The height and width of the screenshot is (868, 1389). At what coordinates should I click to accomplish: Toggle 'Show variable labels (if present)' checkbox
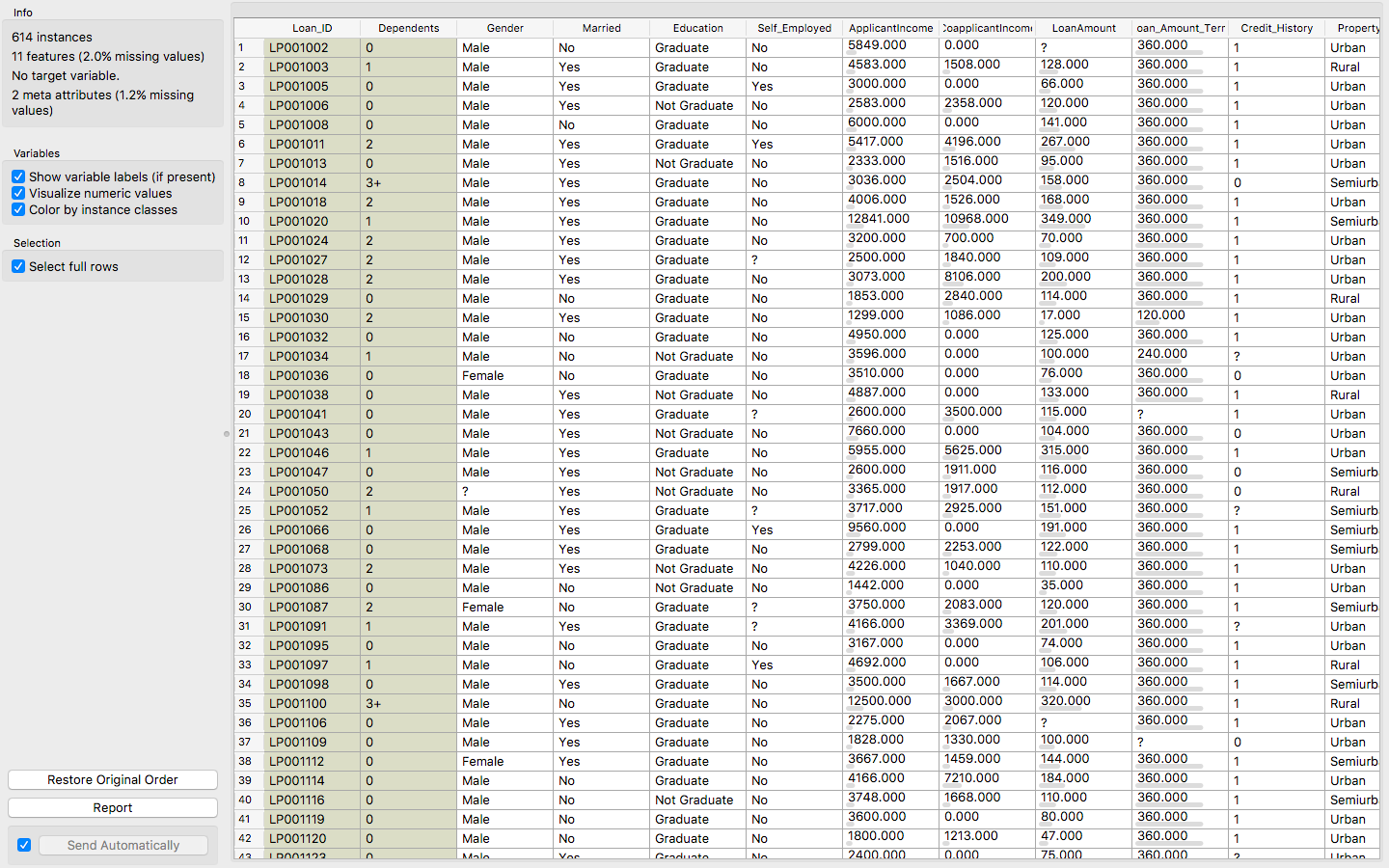(x=18, y=177)
